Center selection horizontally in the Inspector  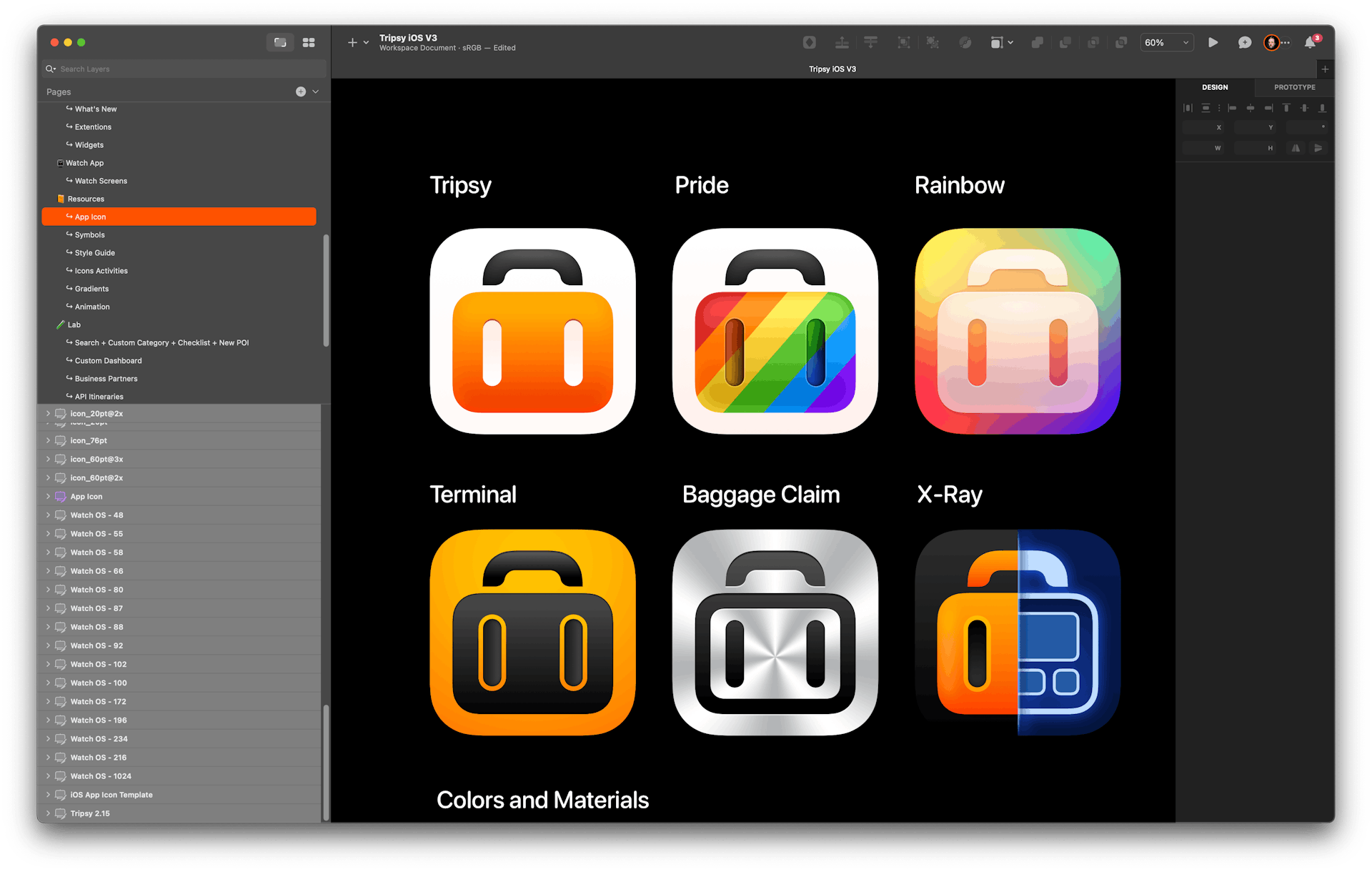coord(1251,108)
